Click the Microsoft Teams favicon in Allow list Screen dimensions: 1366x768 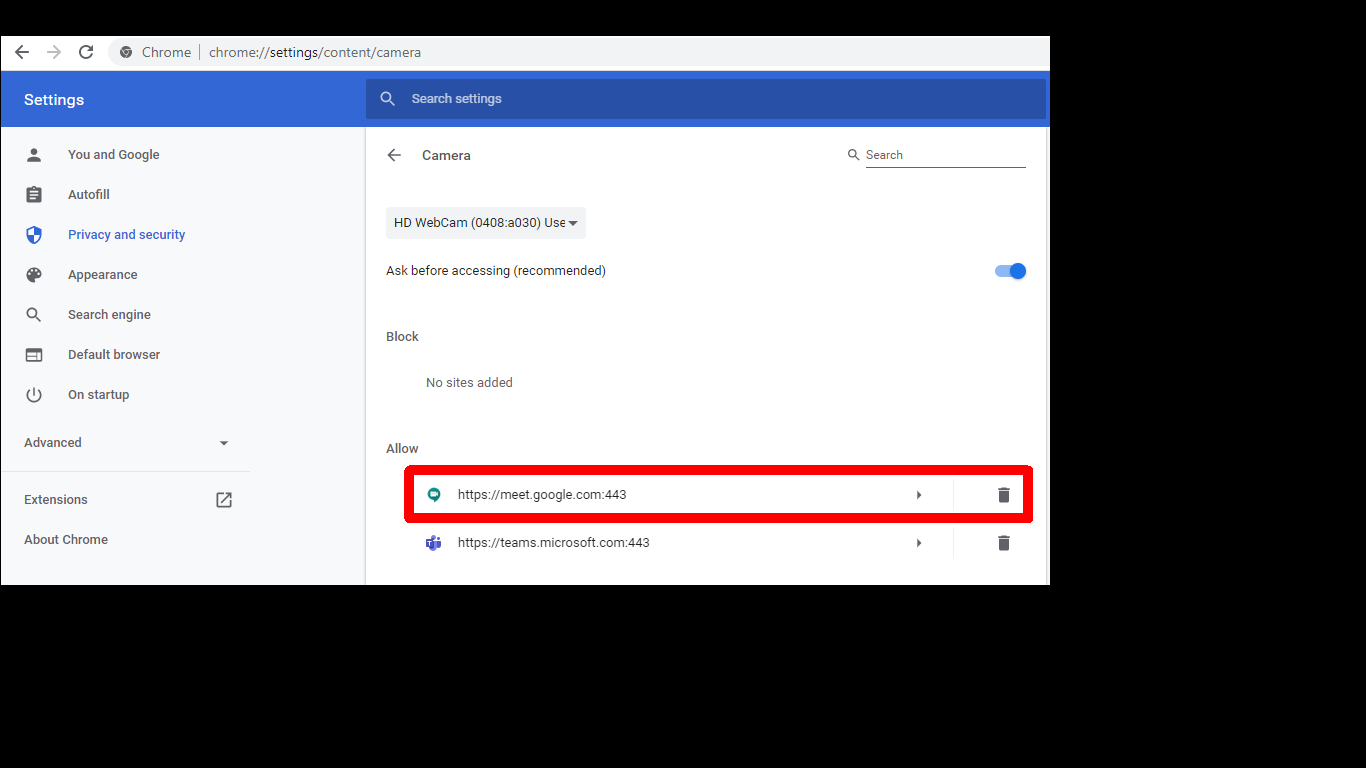click(x=434, y=543)
